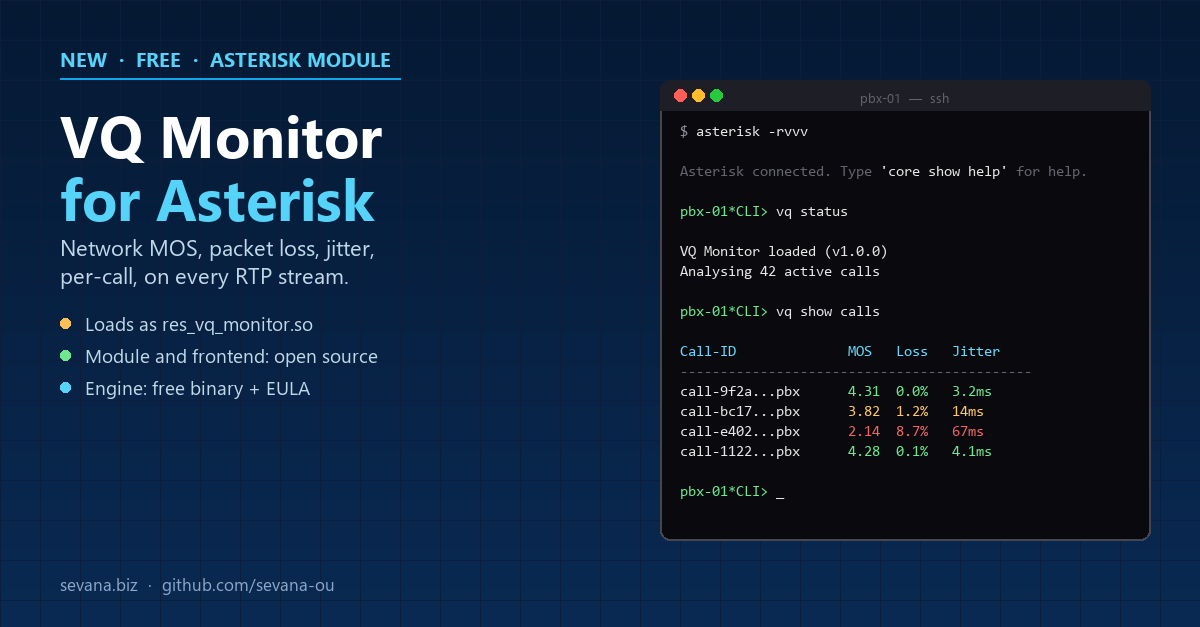Click the 'for Asterisk' headline text

click(x=218, y=200)
